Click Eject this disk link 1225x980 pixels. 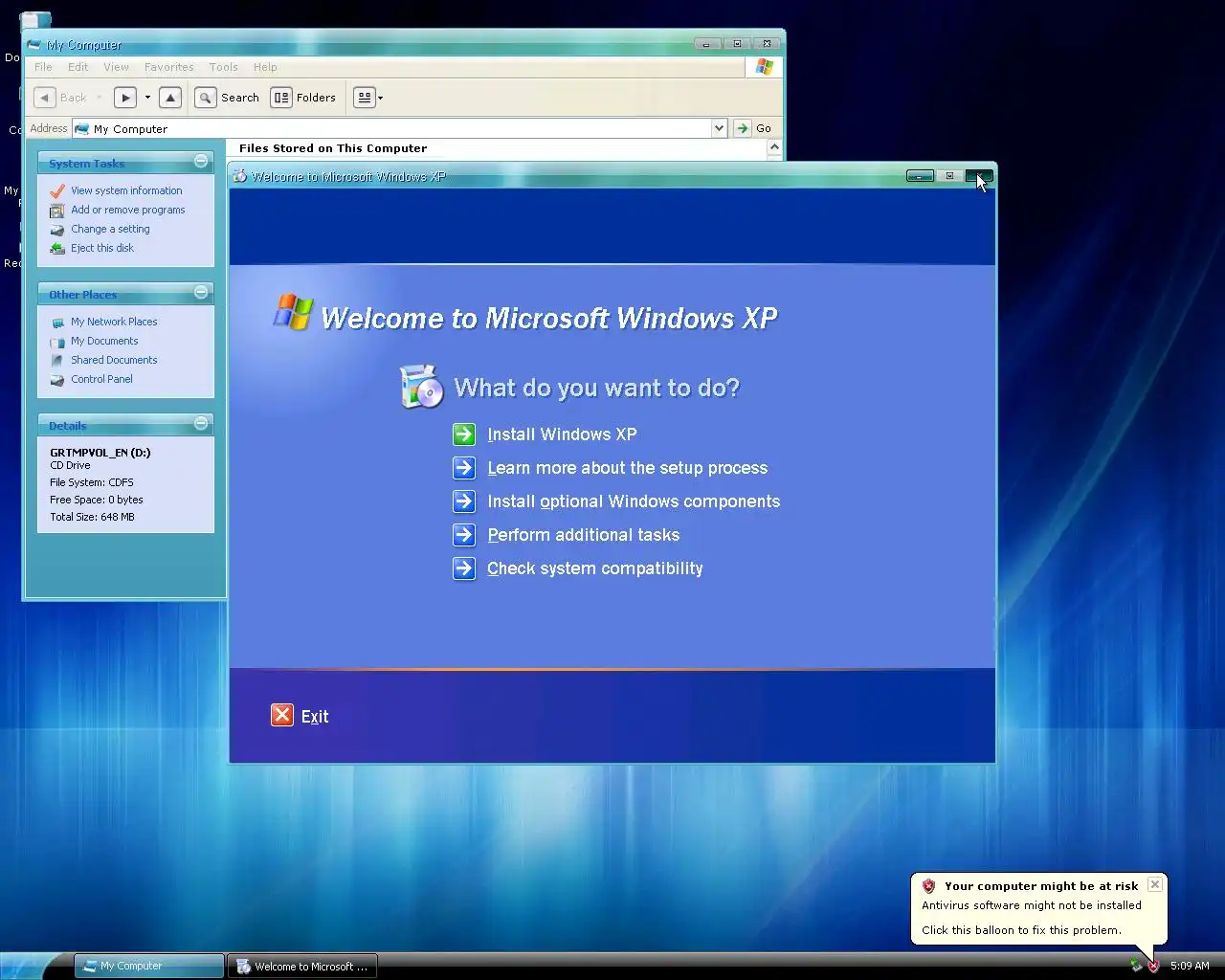coord(102,249)
